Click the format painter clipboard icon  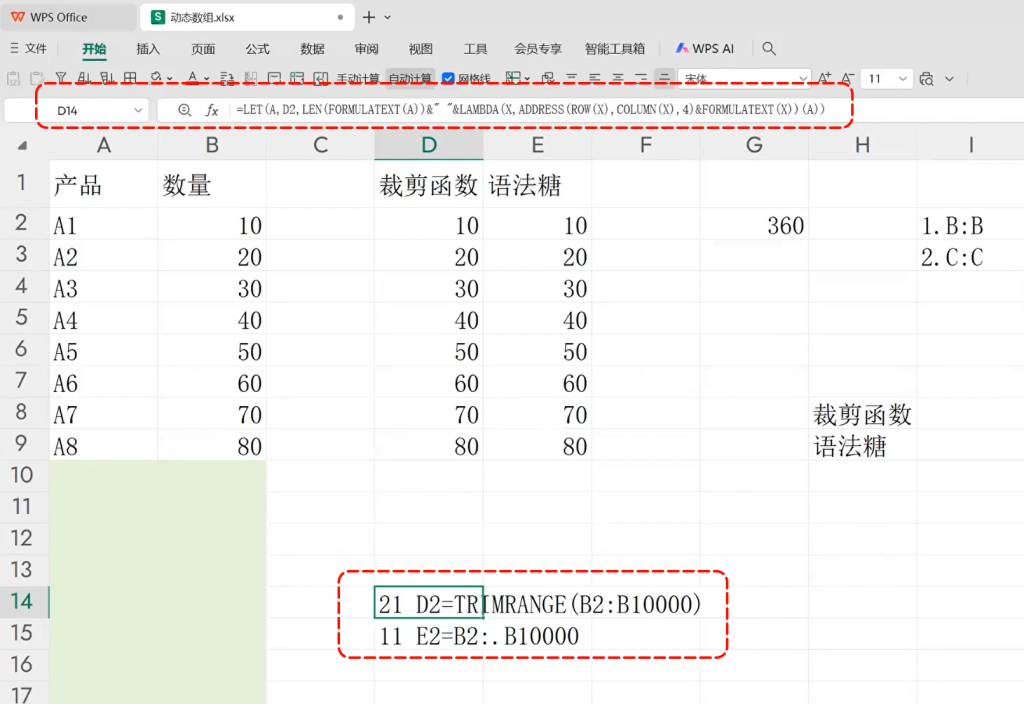(37, 78)
